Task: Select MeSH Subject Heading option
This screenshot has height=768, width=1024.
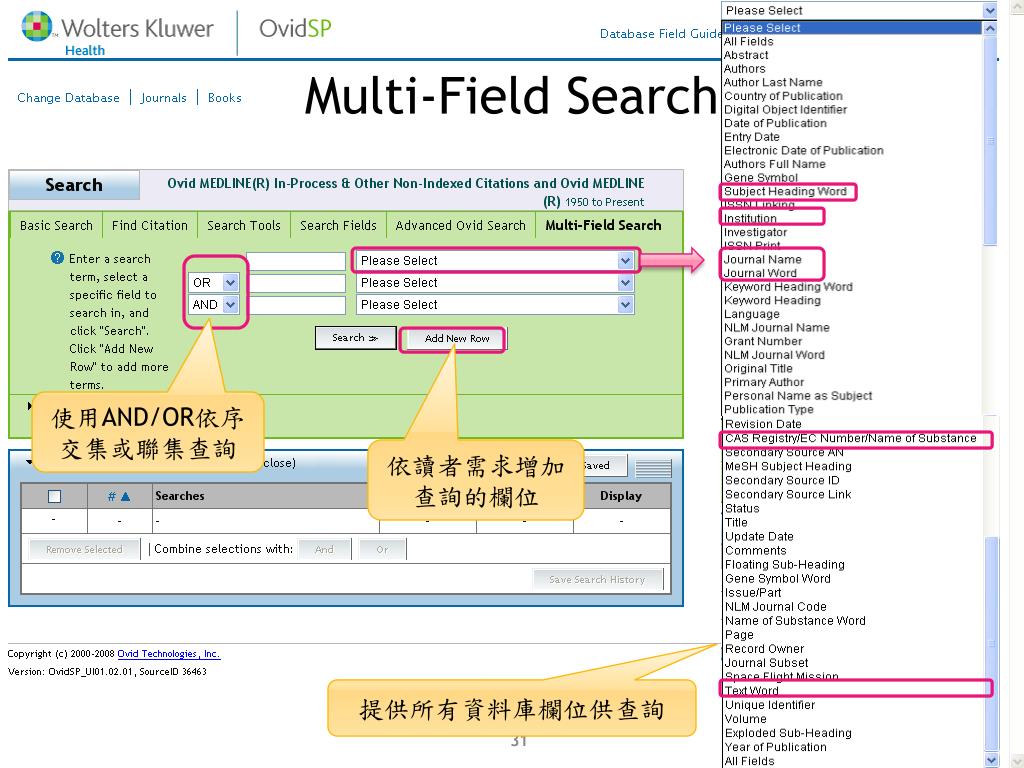Action: tap(788, 466)
